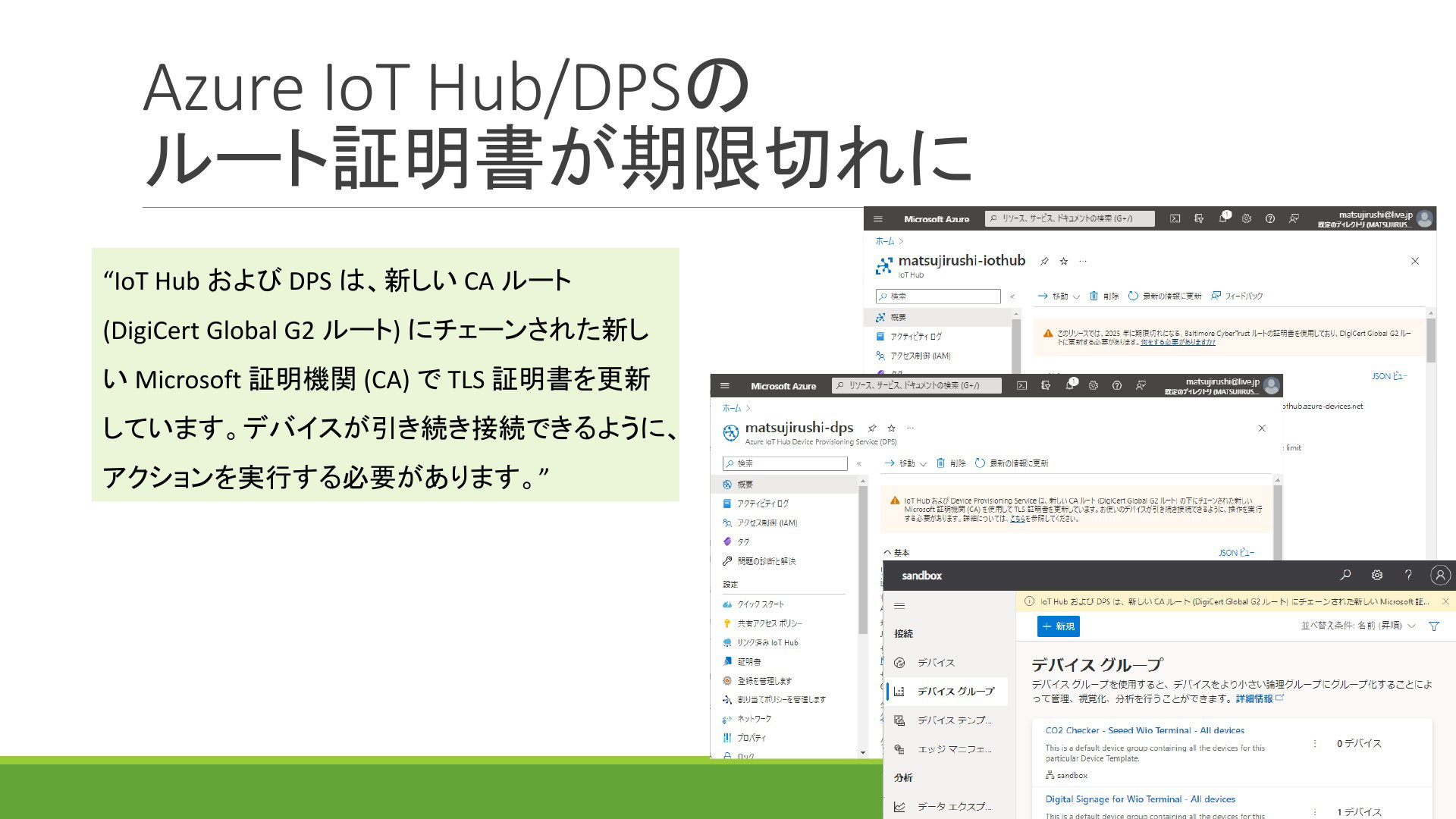
Task: Open CO2 Checker - Seeed Wio Terminal group
Action: coord(1144,730)
